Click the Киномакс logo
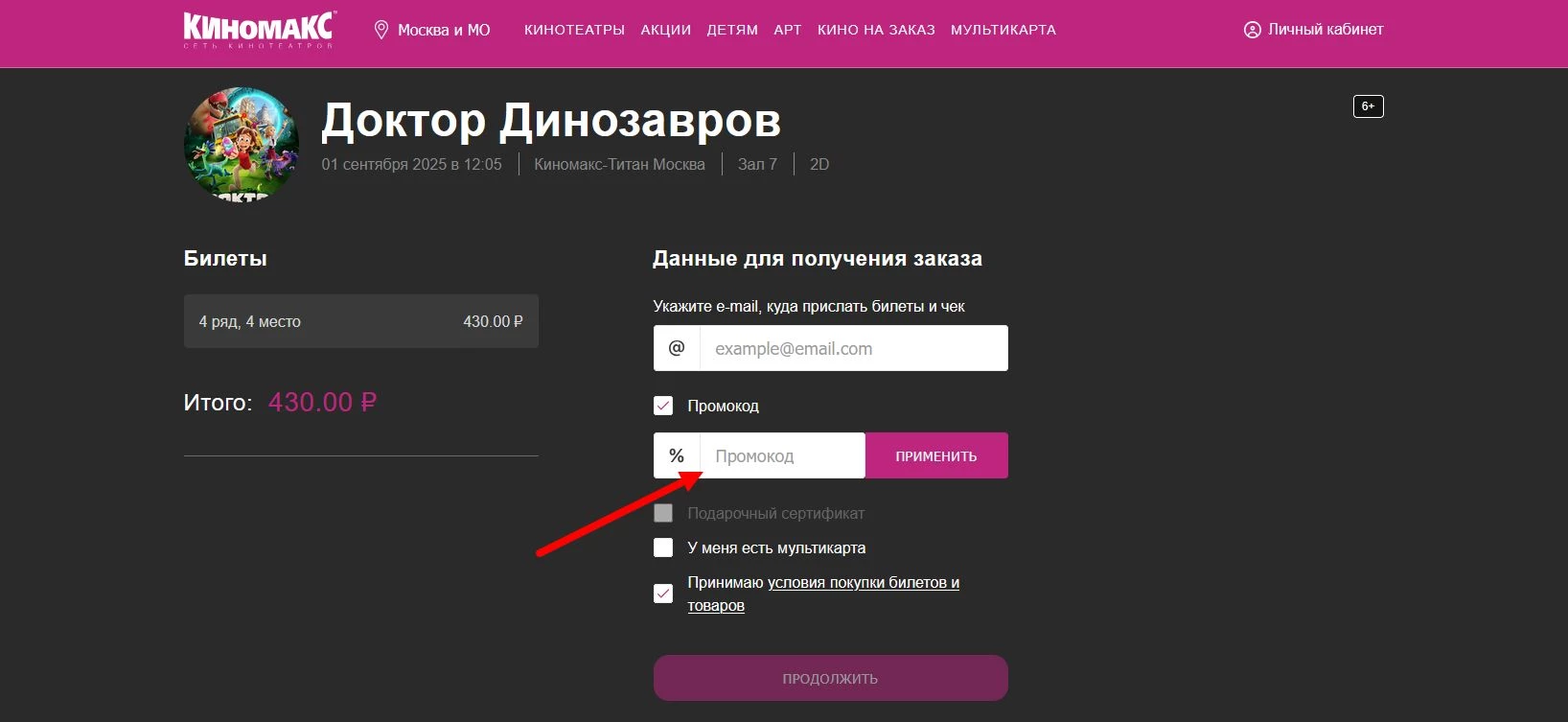Viewport: 1568px width, 722px height. [x=258, y=29]
